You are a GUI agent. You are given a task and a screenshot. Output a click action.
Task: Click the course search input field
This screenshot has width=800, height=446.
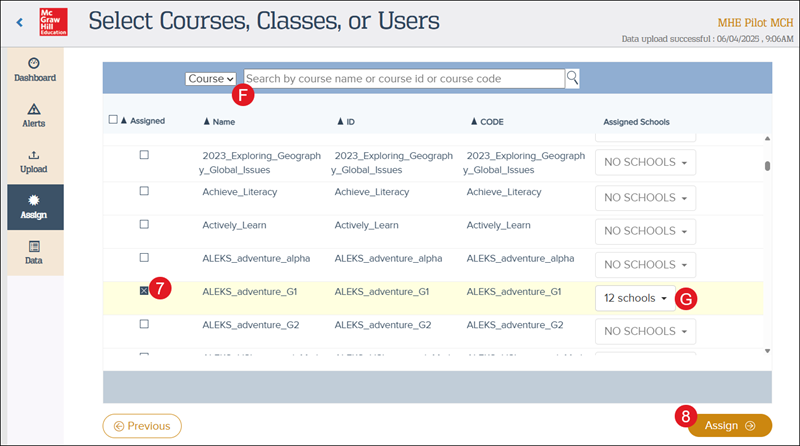coord(403,78)
